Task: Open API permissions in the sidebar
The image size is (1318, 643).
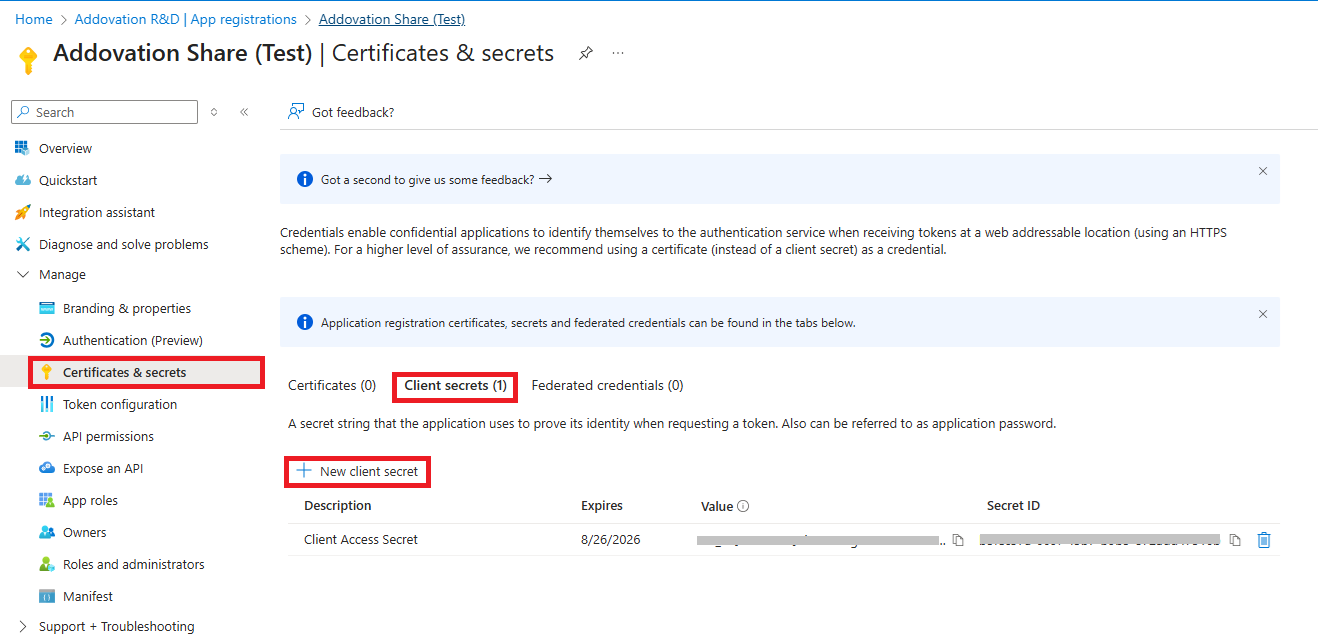Action: tap(108, 437)
